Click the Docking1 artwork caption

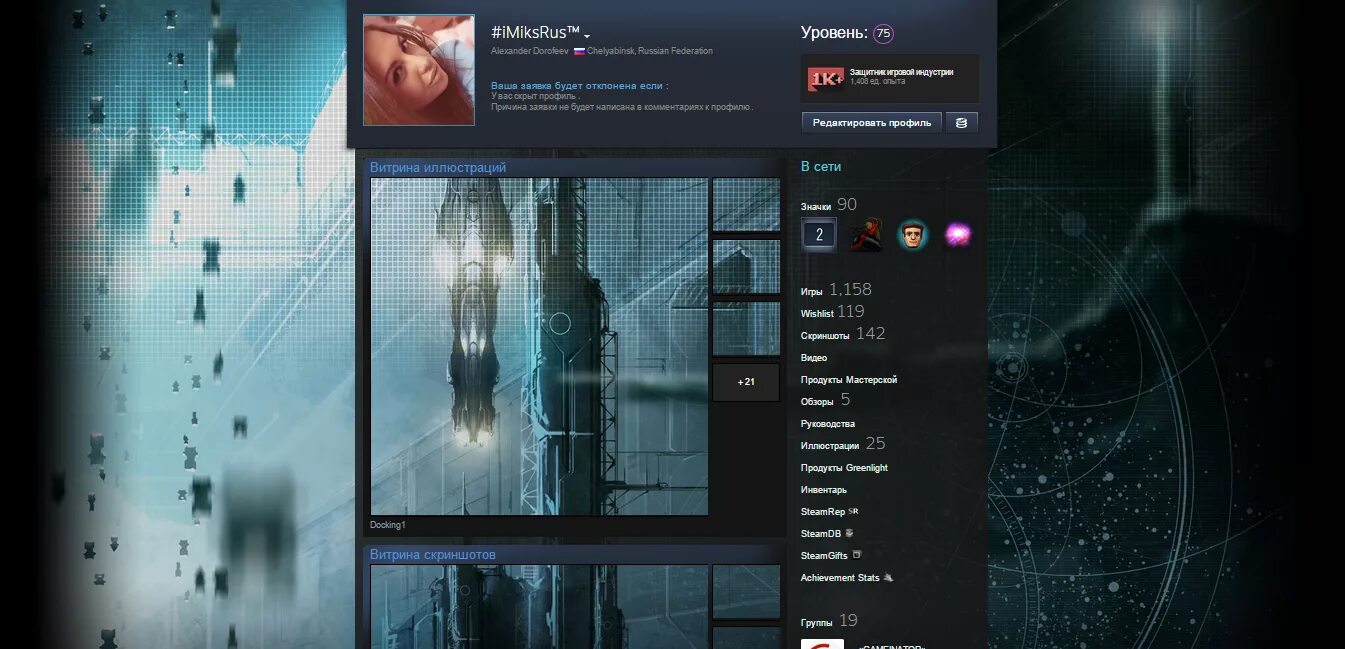pos(388,525)
